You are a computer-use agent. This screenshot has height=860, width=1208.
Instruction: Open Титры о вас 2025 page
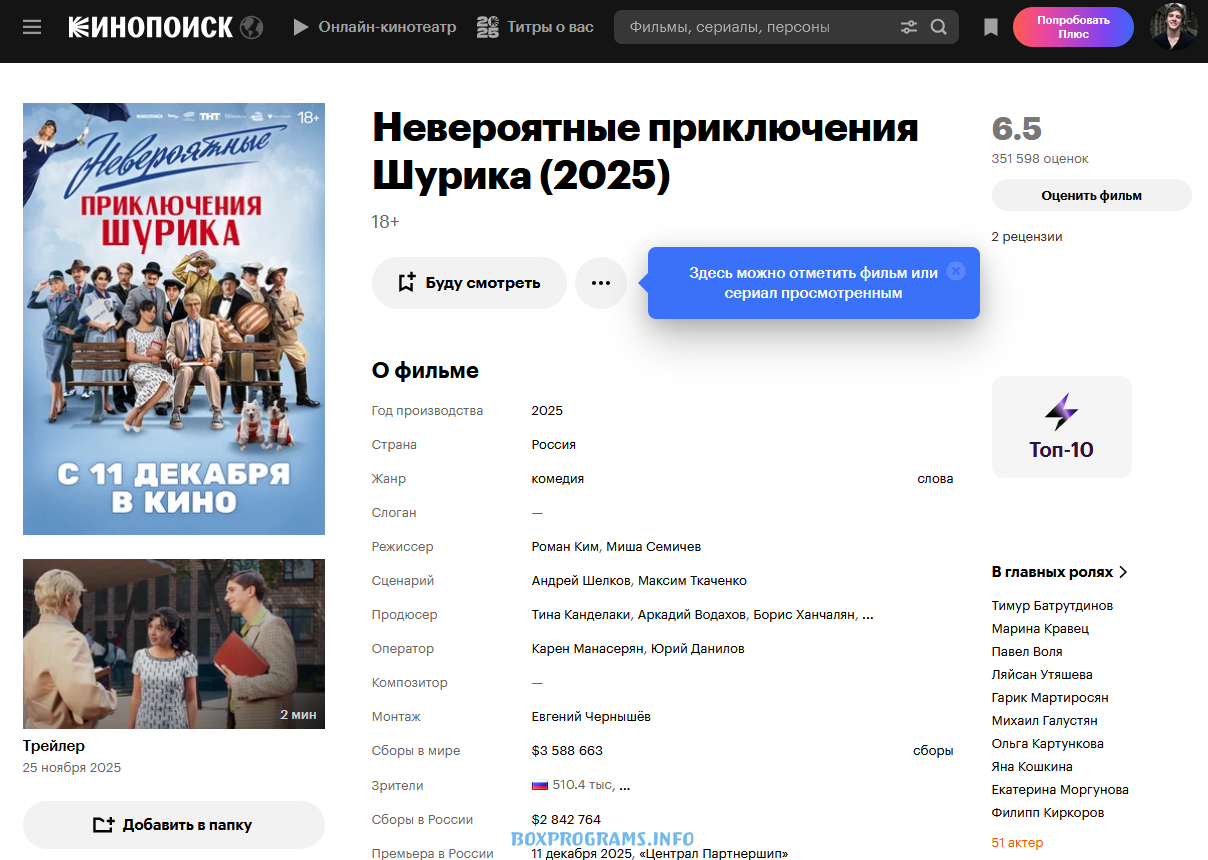(x=535, y=27)
